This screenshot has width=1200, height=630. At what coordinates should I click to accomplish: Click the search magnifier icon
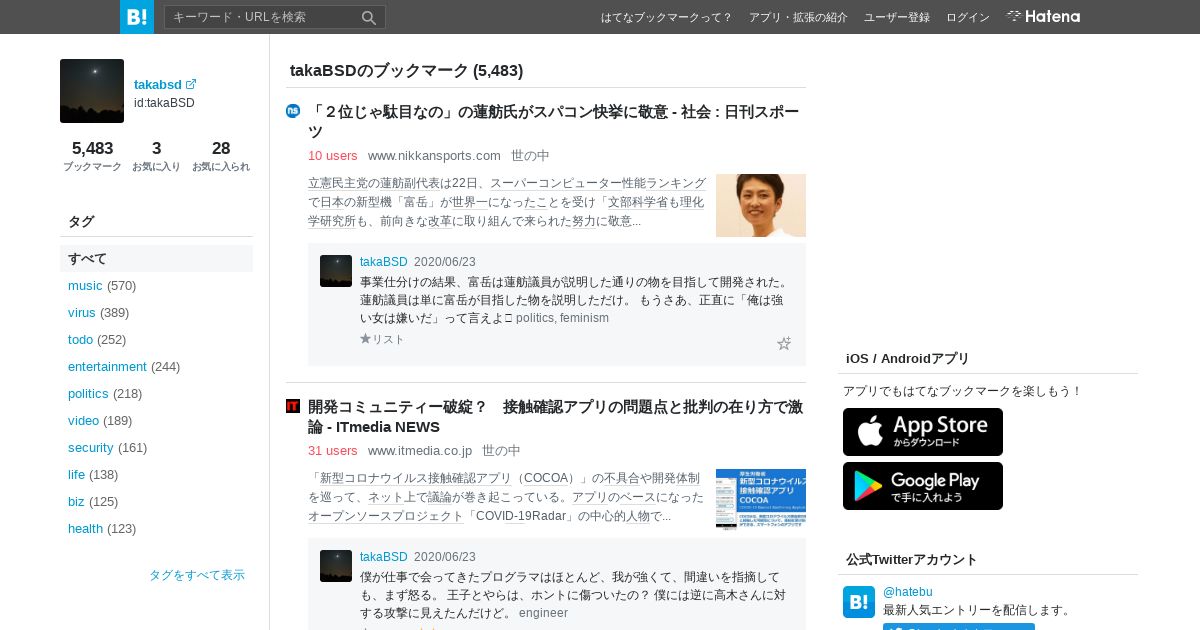369,17
